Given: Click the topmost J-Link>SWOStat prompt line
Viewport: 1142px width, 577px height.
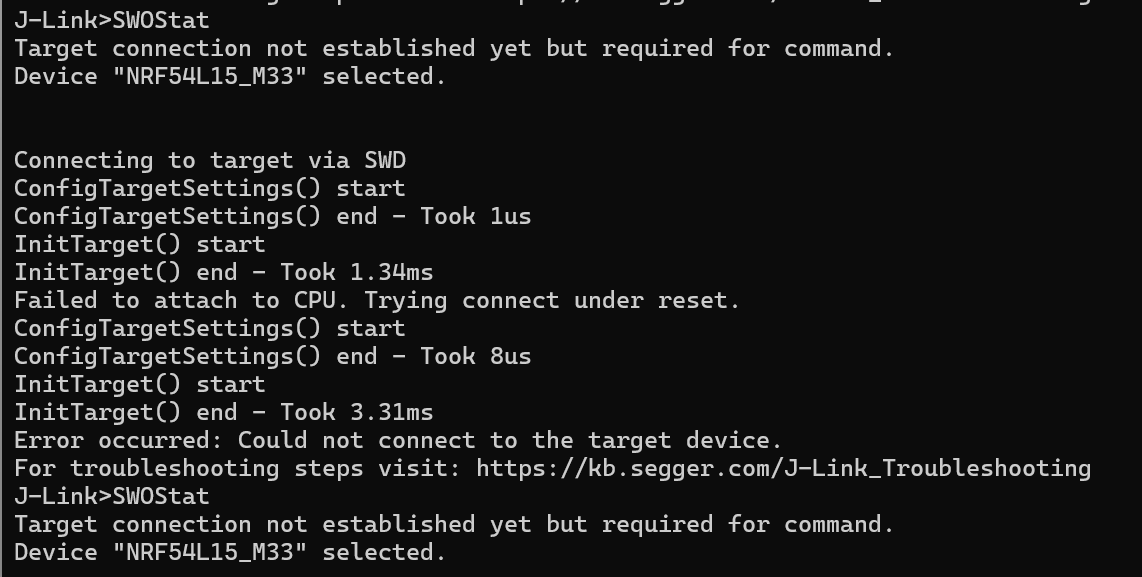Looking at the screenshot, I should tap(112, 20).
